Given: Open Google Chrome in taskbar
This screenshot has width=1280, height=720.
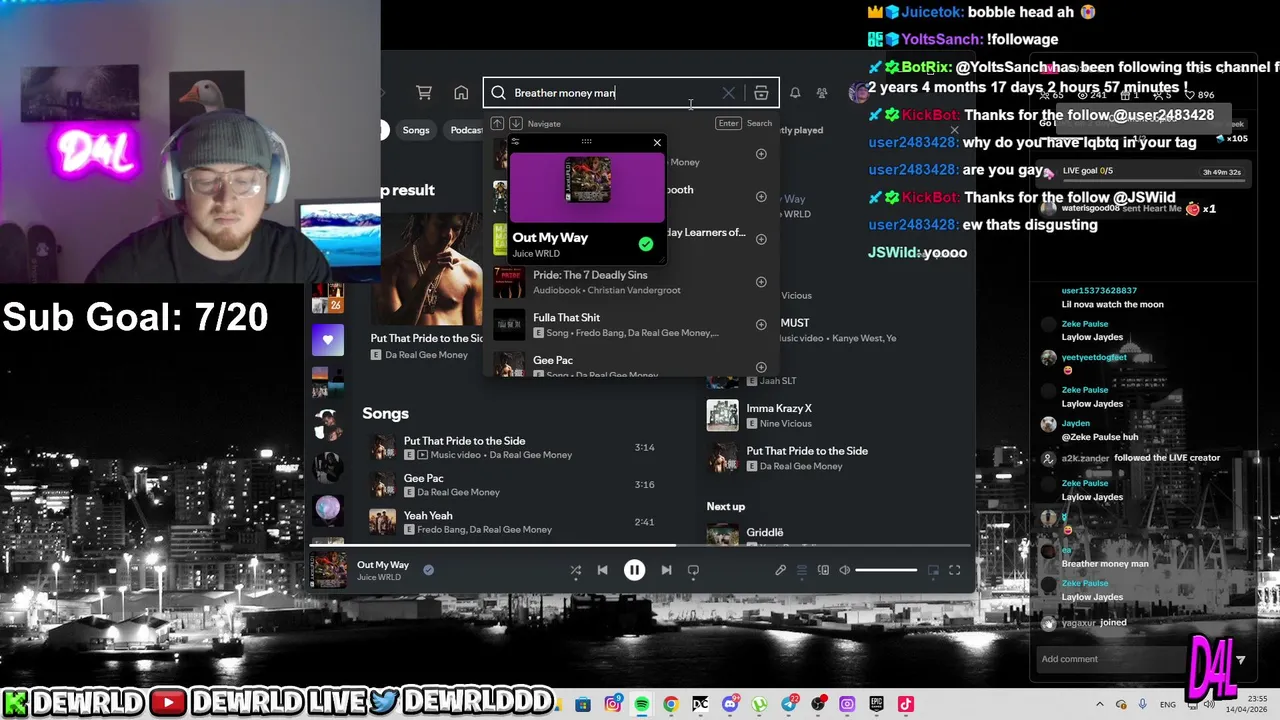Looking at the screenshot, I should (x=671, y=704).
